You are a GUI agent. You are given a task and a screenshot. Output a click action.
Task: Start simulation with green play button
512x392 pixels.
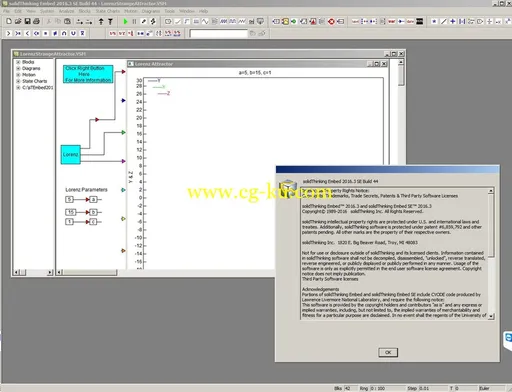[125, 21]
